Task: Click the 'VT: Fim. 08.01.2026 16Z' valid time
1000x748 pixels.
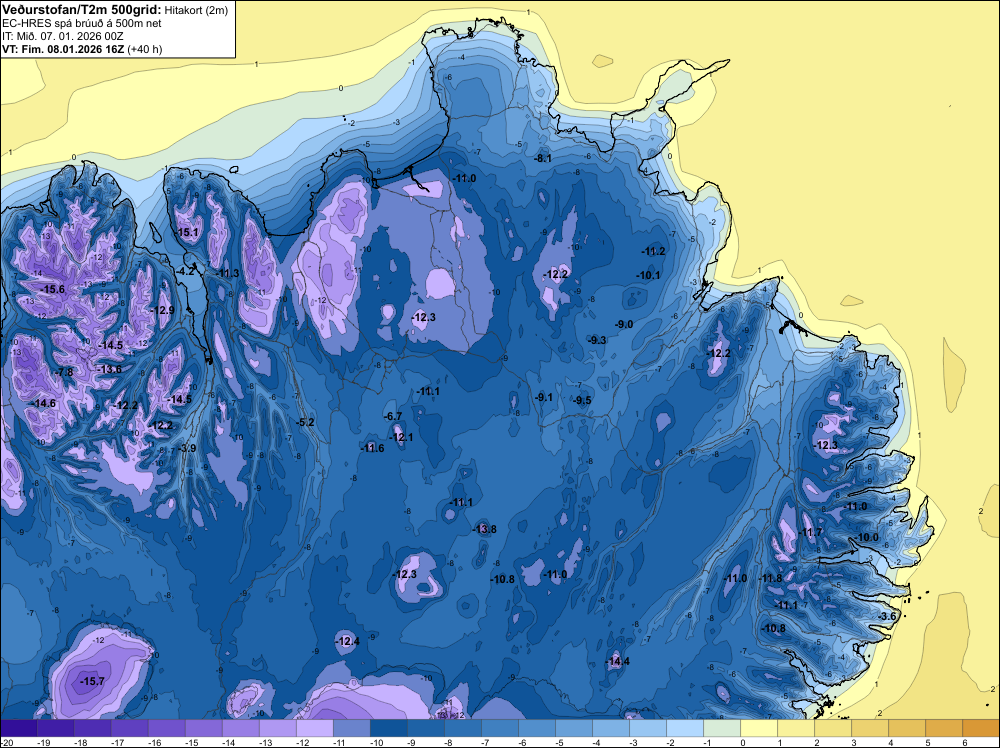Action: [63, 49]
